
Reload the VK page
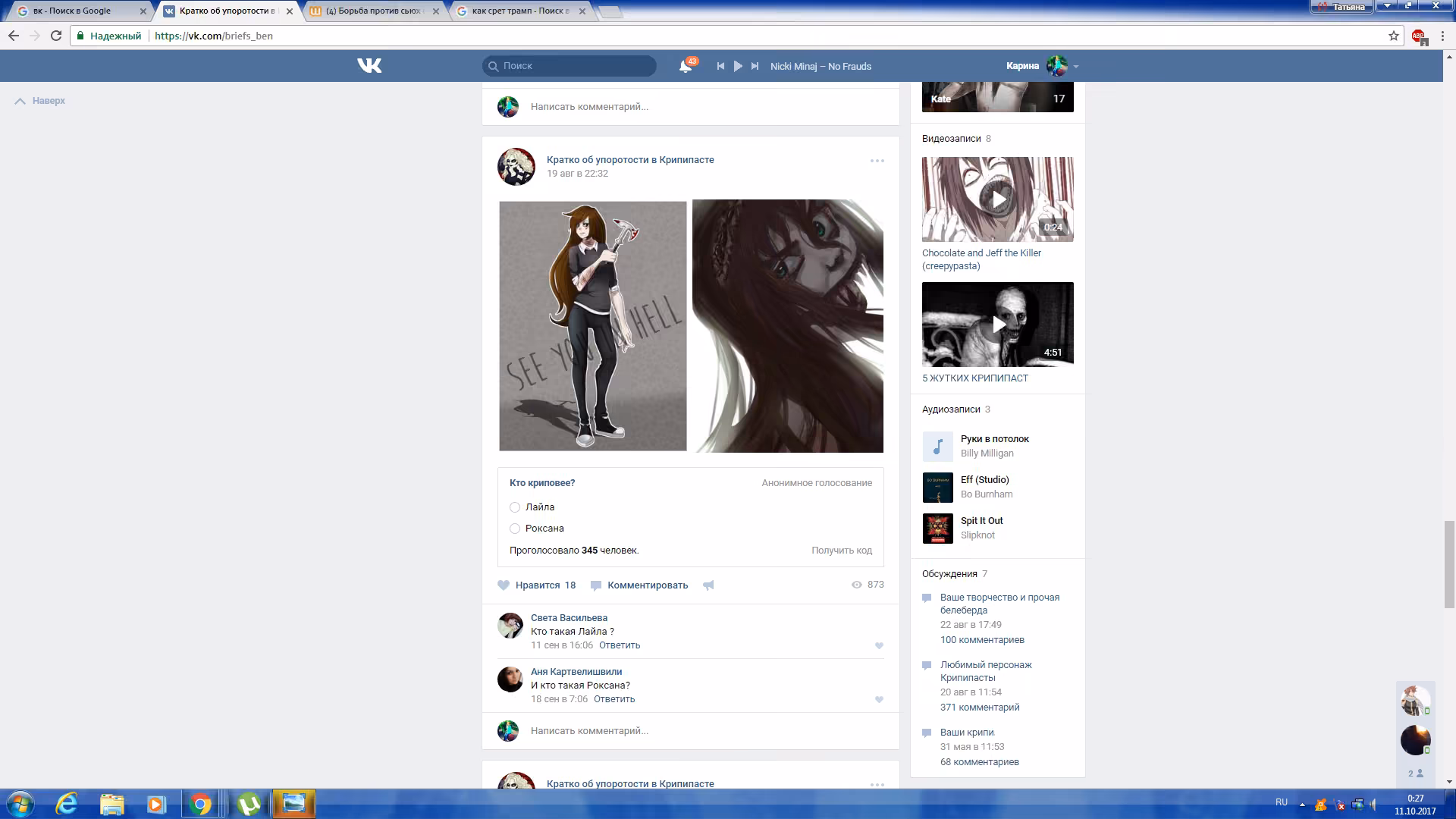(x=56, y=36)
